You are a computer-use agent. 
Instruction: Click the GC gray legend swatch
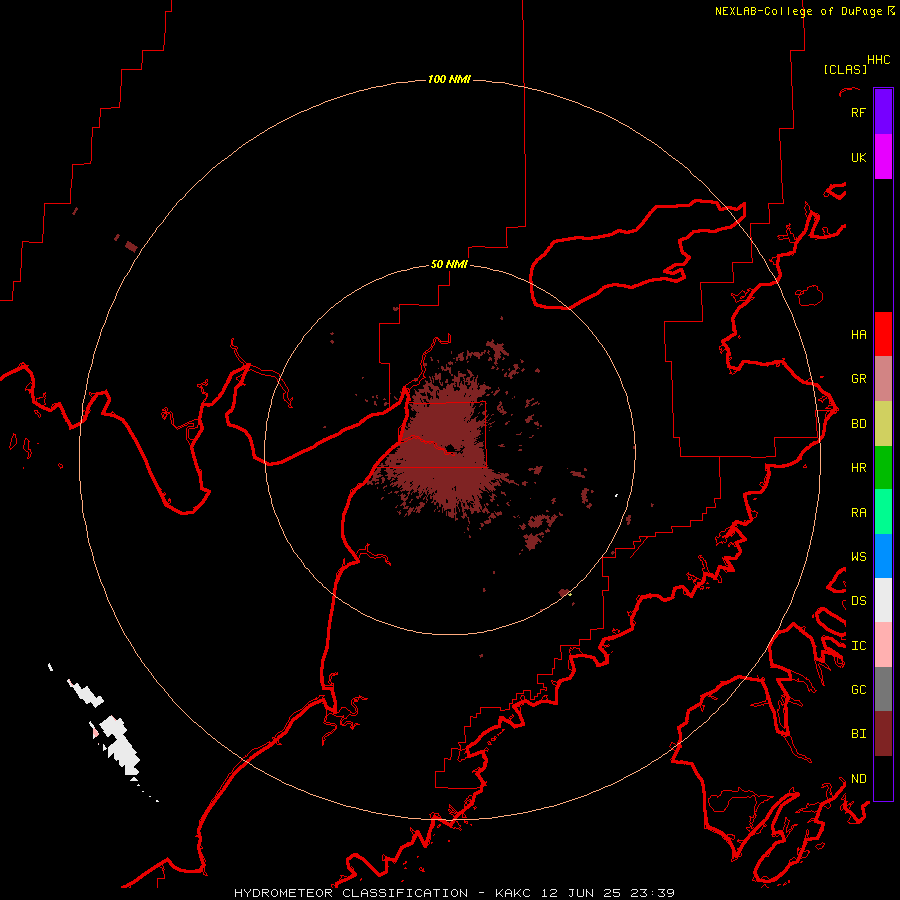(x=883, y=689)
